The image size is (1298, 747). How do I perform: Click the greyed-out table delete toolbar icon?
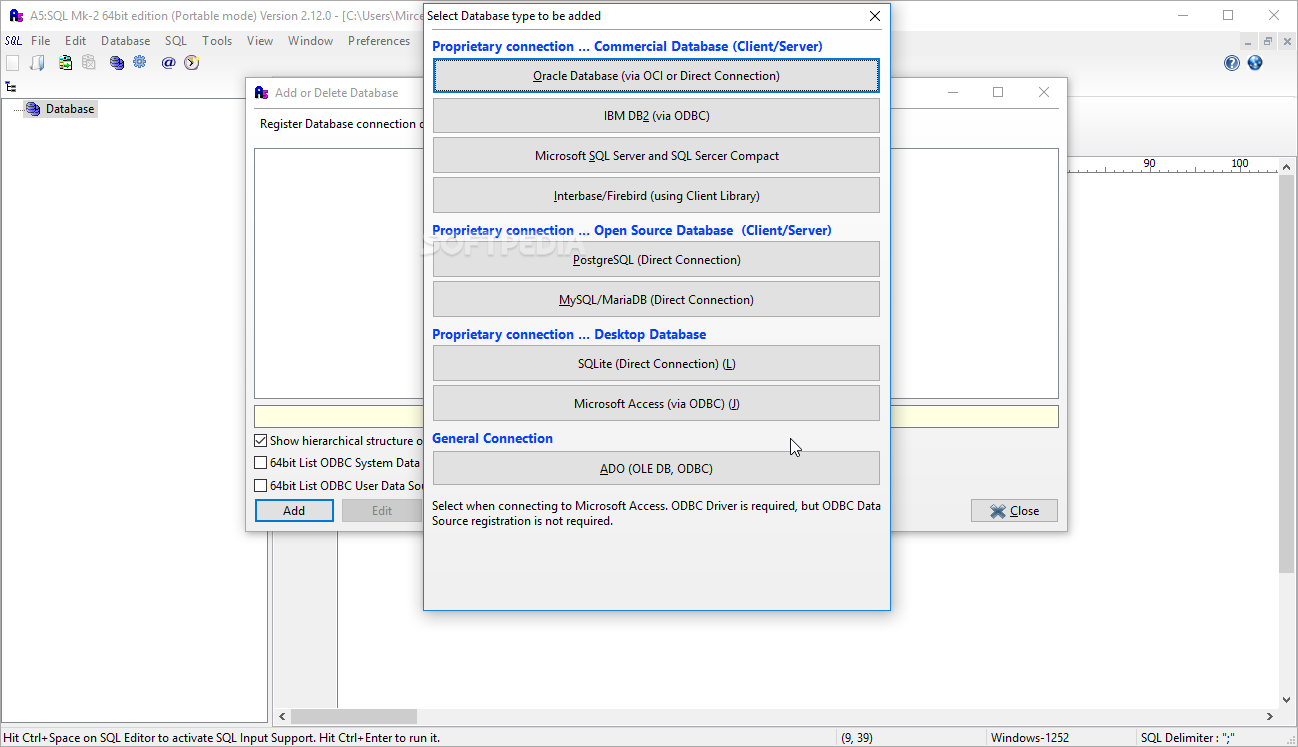click(89, 62)
